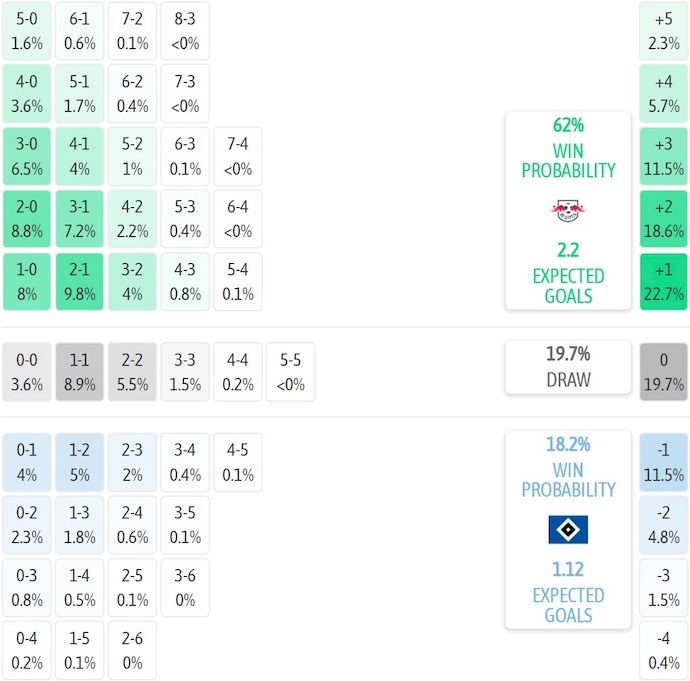Select the -1 goal margin box

pos(664,463)
